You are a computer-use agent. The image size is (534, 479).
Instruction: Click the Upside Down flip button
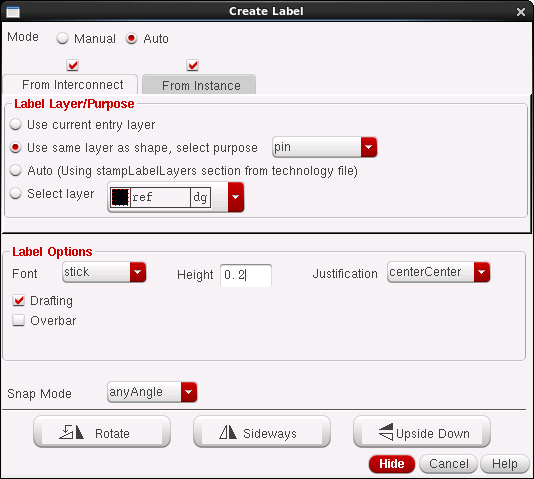coord(422,432)
